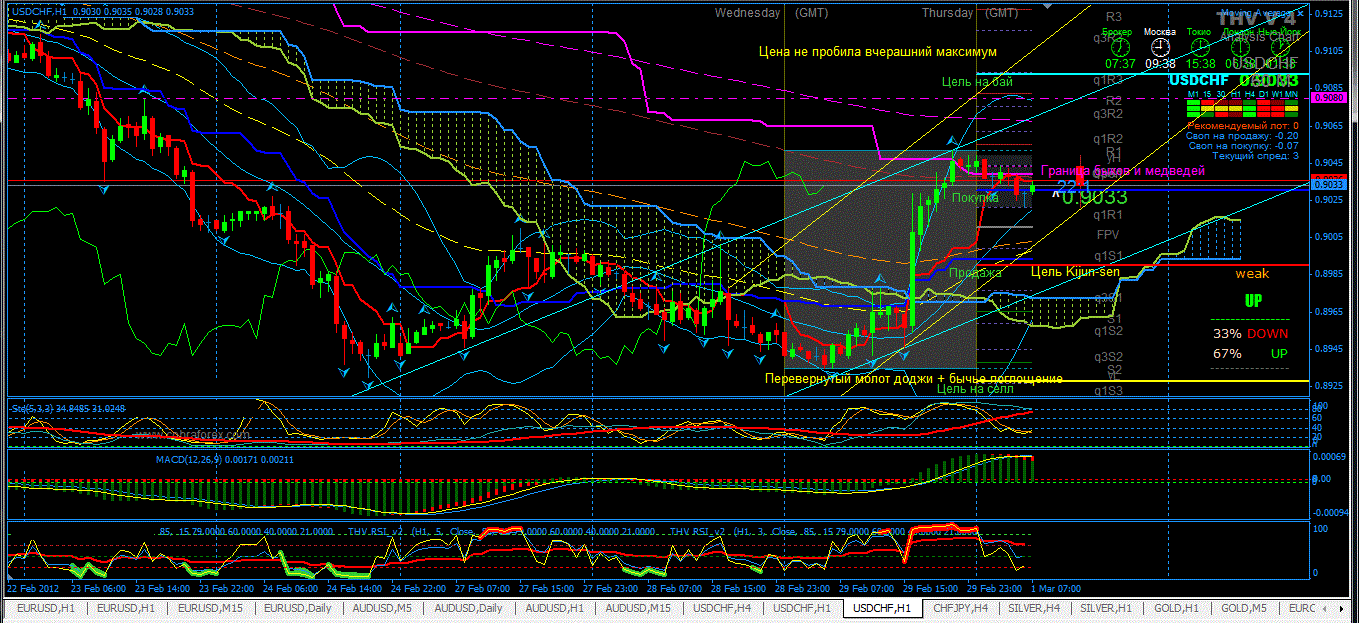The height and width of the screenshot is (623, 1359).
Task: Click the Токио clock icon
Action: pyautogui.click(x=1200, y=47)
